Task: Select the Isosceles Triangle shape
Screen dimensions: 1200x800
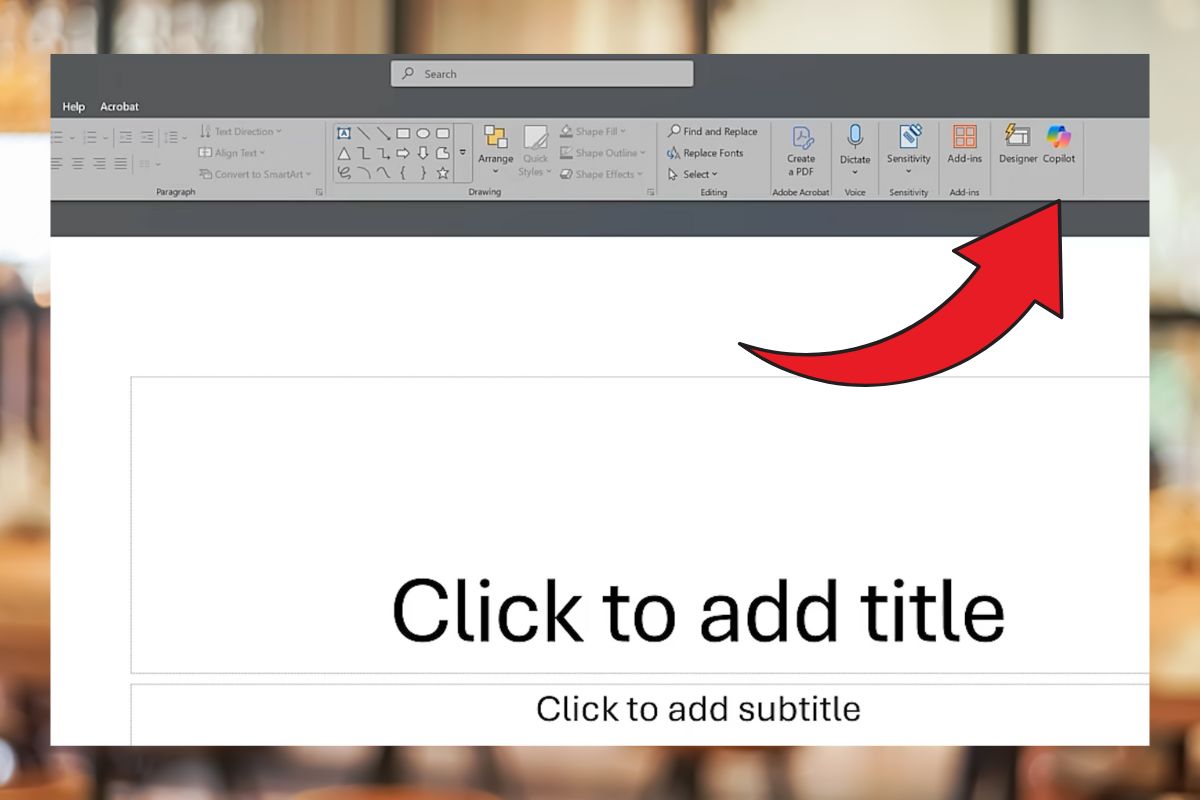Action: (344, 153)
